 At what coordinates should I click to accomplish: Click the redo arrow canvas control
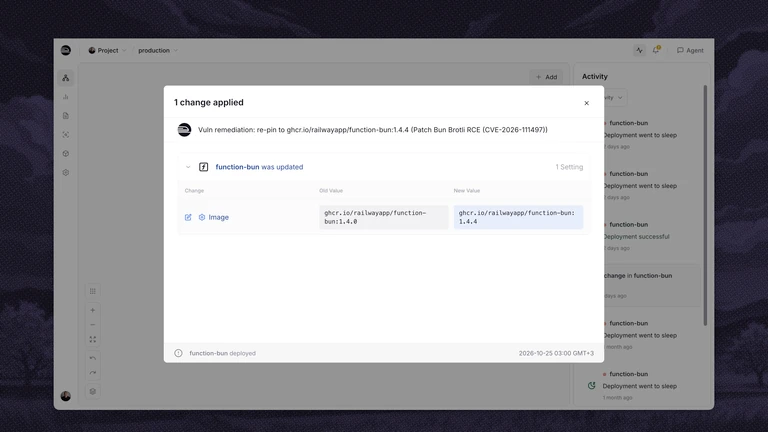tap(93, 373)
